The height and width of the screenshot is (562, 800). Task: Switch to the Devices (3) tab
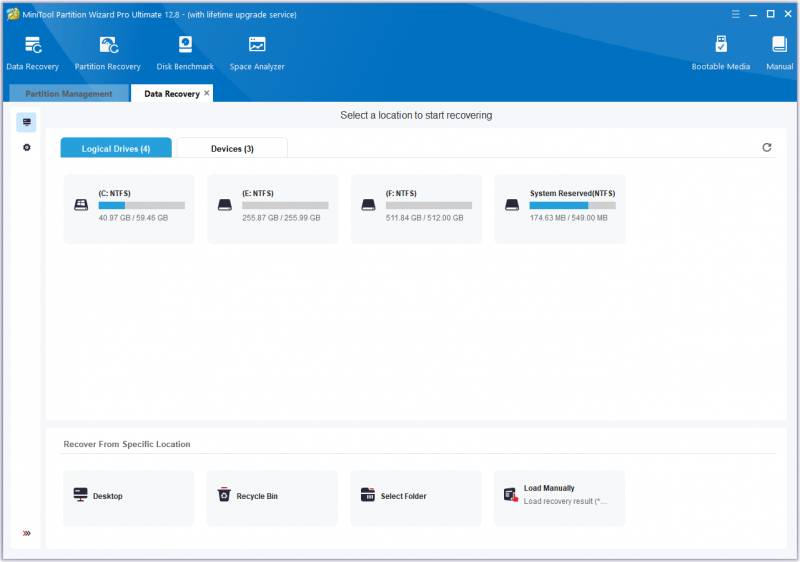point(232,148)
